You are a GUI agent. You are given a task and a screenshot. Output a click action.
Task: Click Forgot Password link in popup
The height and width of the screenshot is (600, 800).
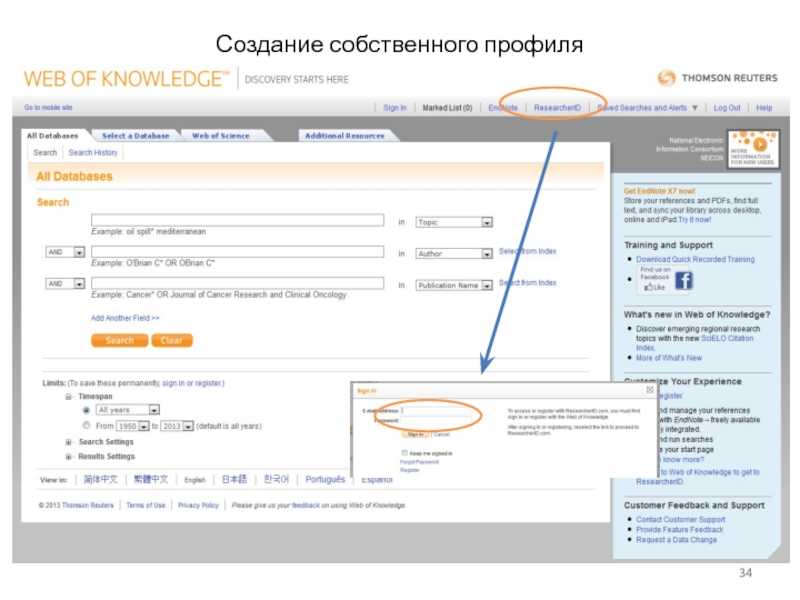pos(419,462)
